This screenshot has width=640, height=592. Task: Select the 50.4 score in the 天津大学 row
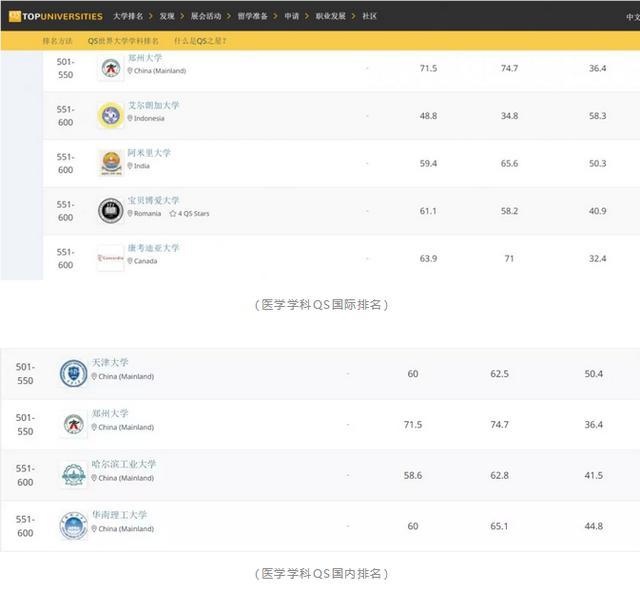[593, 374]
